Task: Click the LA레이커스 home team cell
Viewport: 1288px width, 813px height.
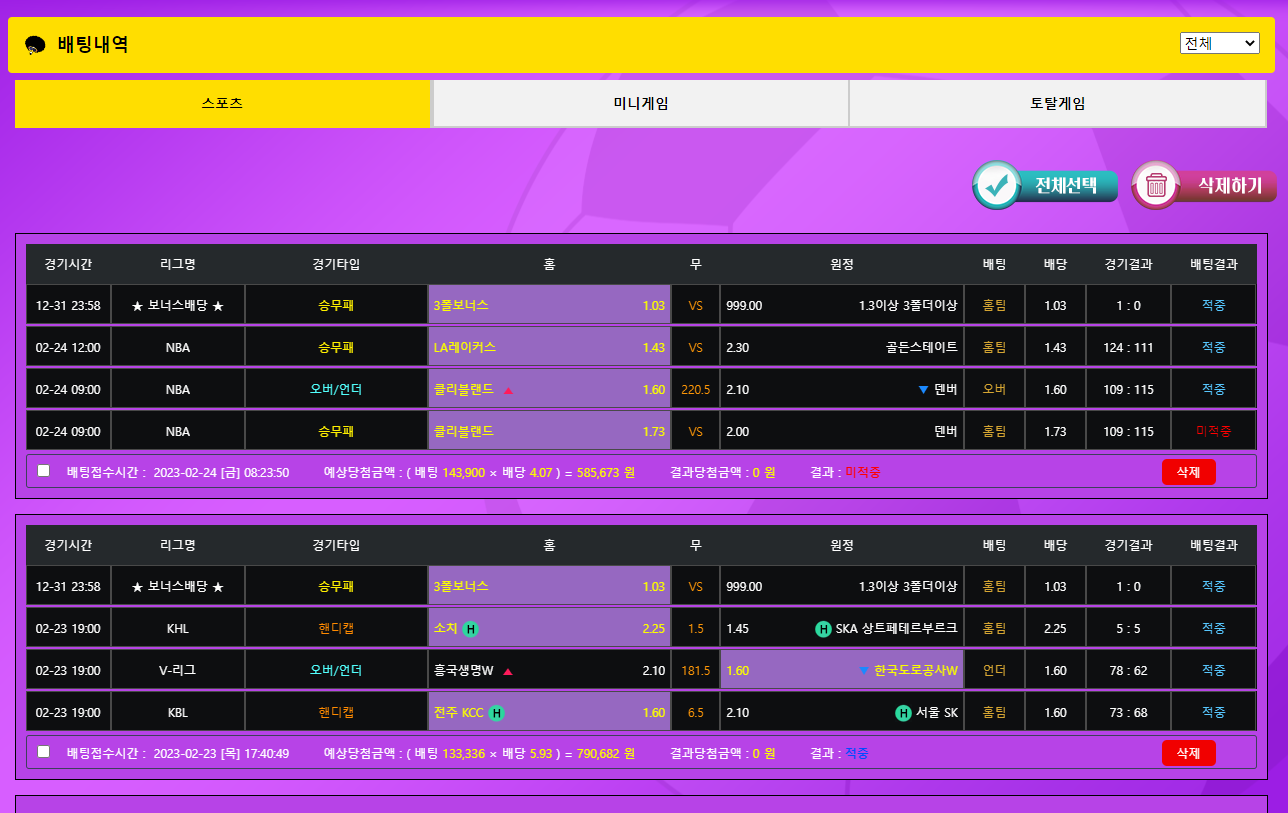Action: (549, 348)
